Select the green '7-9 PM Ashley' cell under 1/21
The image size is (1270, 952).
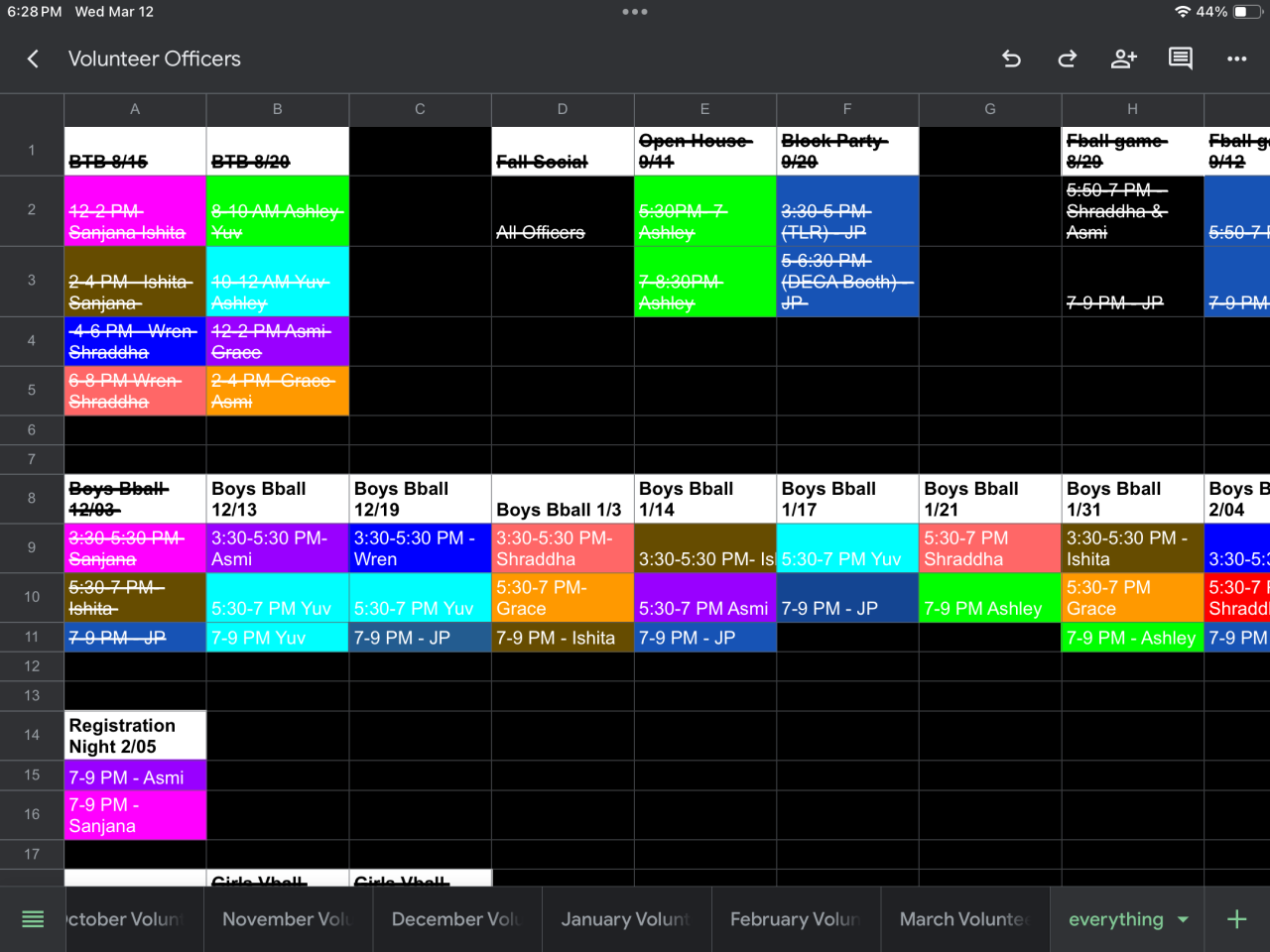coord(990,598)
